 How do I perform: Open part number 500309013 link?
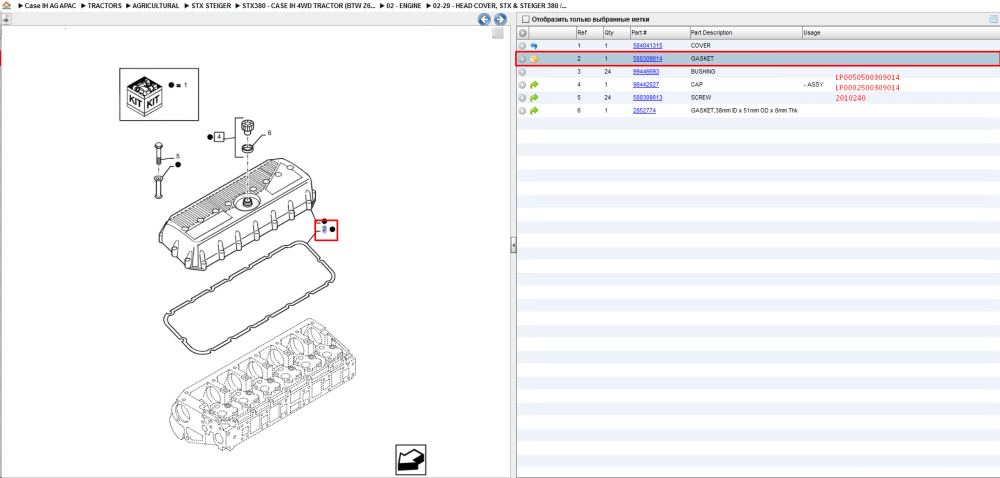647,98
